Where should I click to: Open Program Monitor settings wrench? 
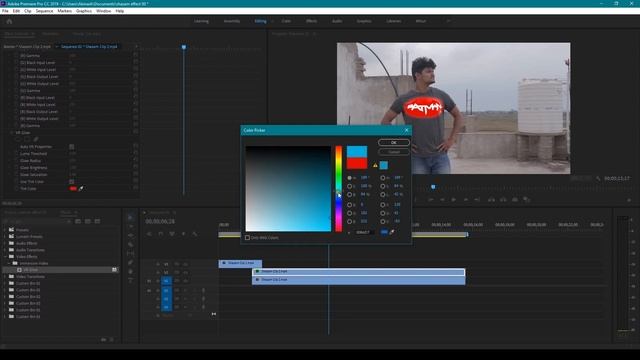point(598,178)
